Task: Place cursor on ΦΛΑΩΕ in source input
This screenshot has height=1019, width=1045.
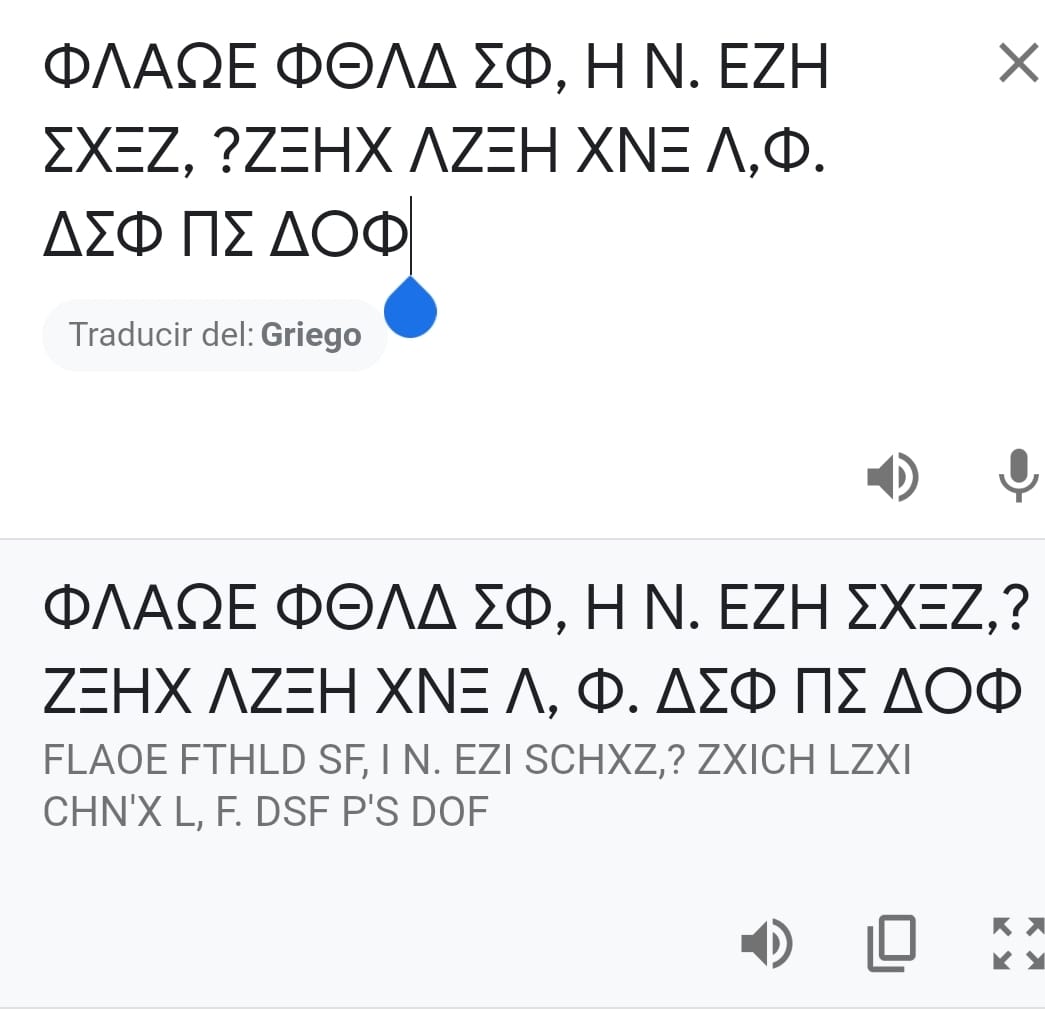Action: (x=152, y=70)
